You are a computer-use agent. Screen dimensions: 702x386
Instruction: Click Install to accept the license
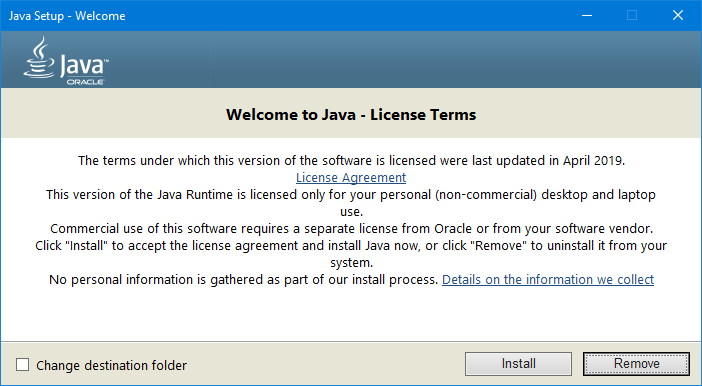click(x=518, y=364)
